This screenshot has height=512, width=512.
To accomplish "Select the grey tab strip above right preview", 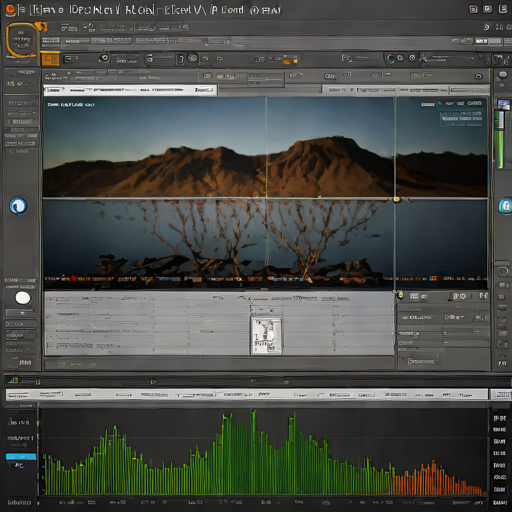I will [405, 90].
